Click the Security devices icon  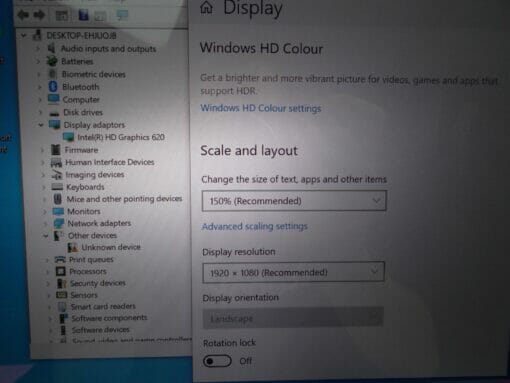tap(61, 283)
